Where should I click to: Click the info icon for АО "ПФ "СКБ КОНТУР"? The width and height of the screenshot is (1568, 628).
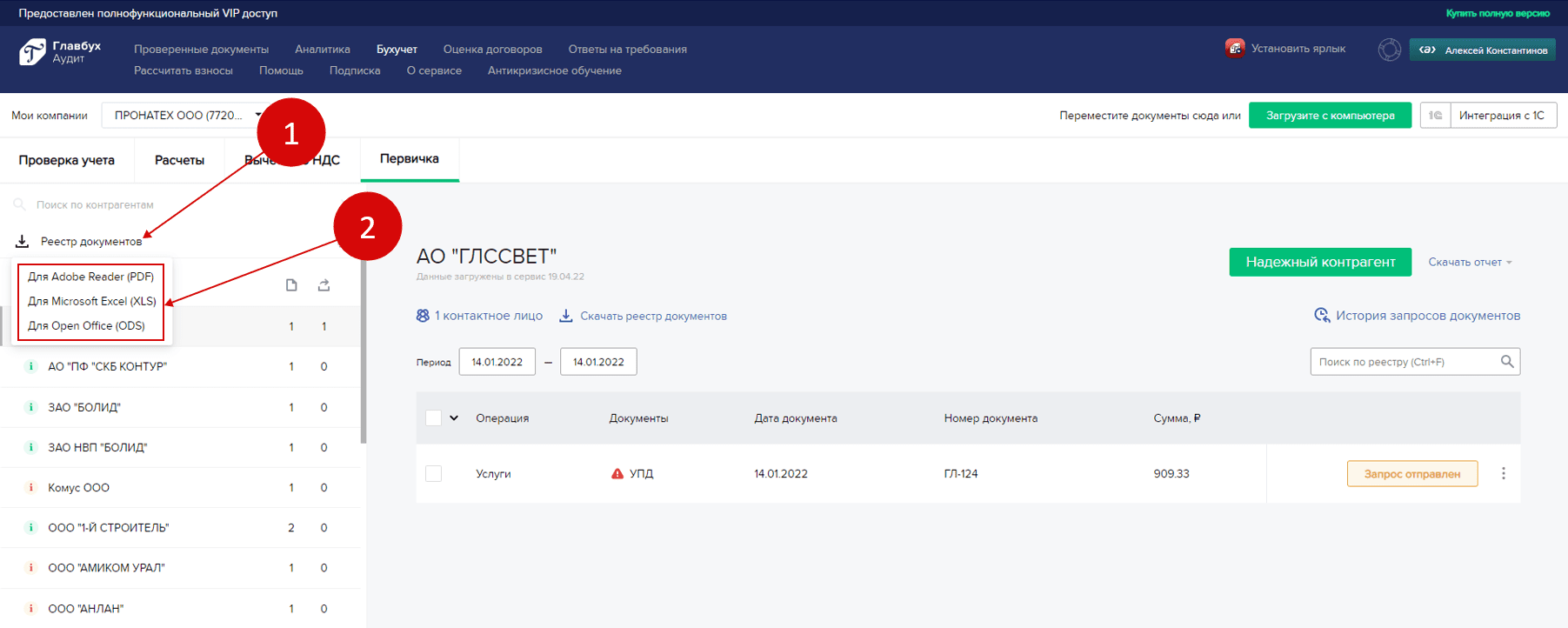(31, 366)
